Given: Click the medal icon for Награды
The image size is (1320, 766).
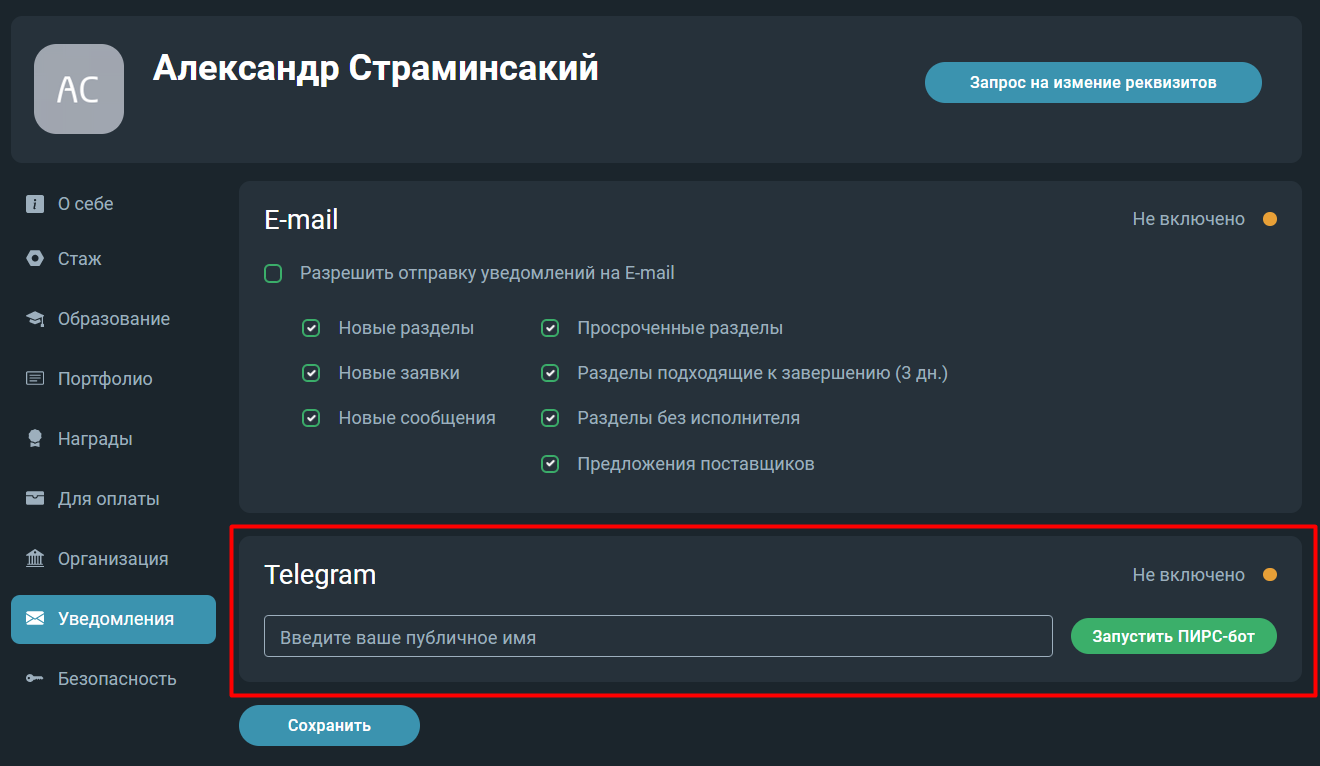Looking at the screenshot, I should 35,439.
